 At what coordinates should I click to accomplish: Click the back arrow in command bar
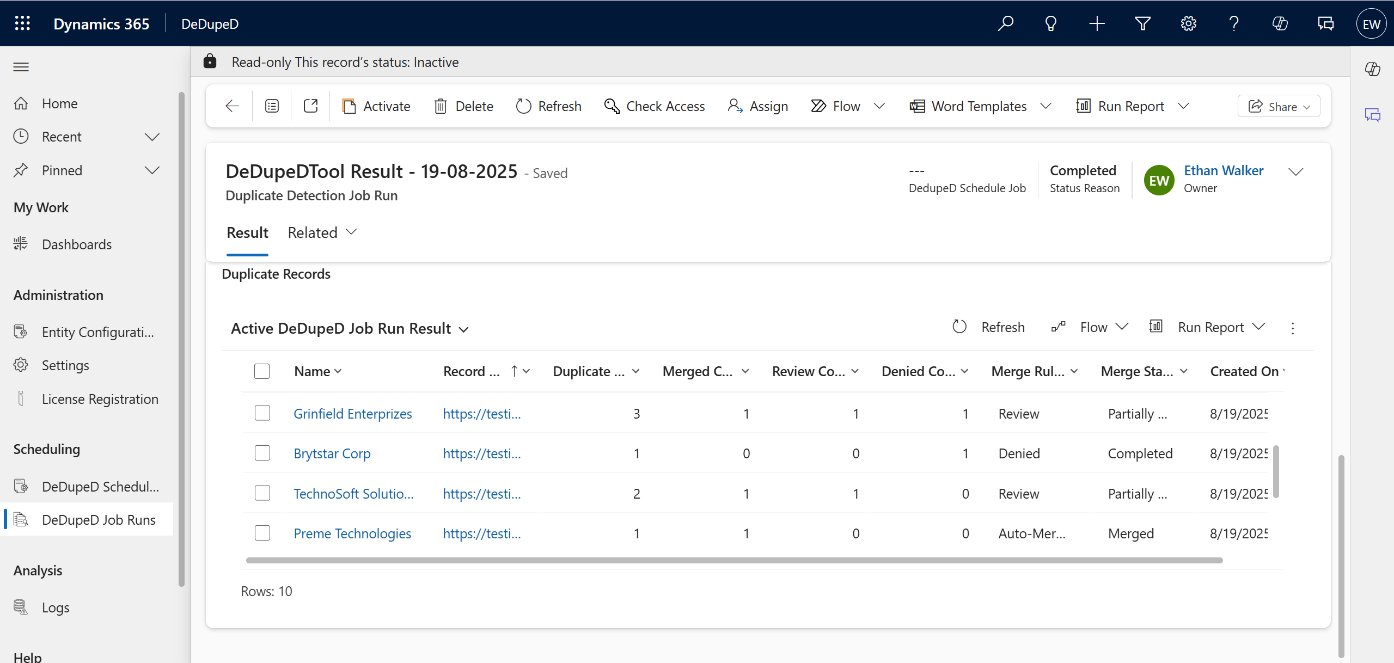point(232,106)
